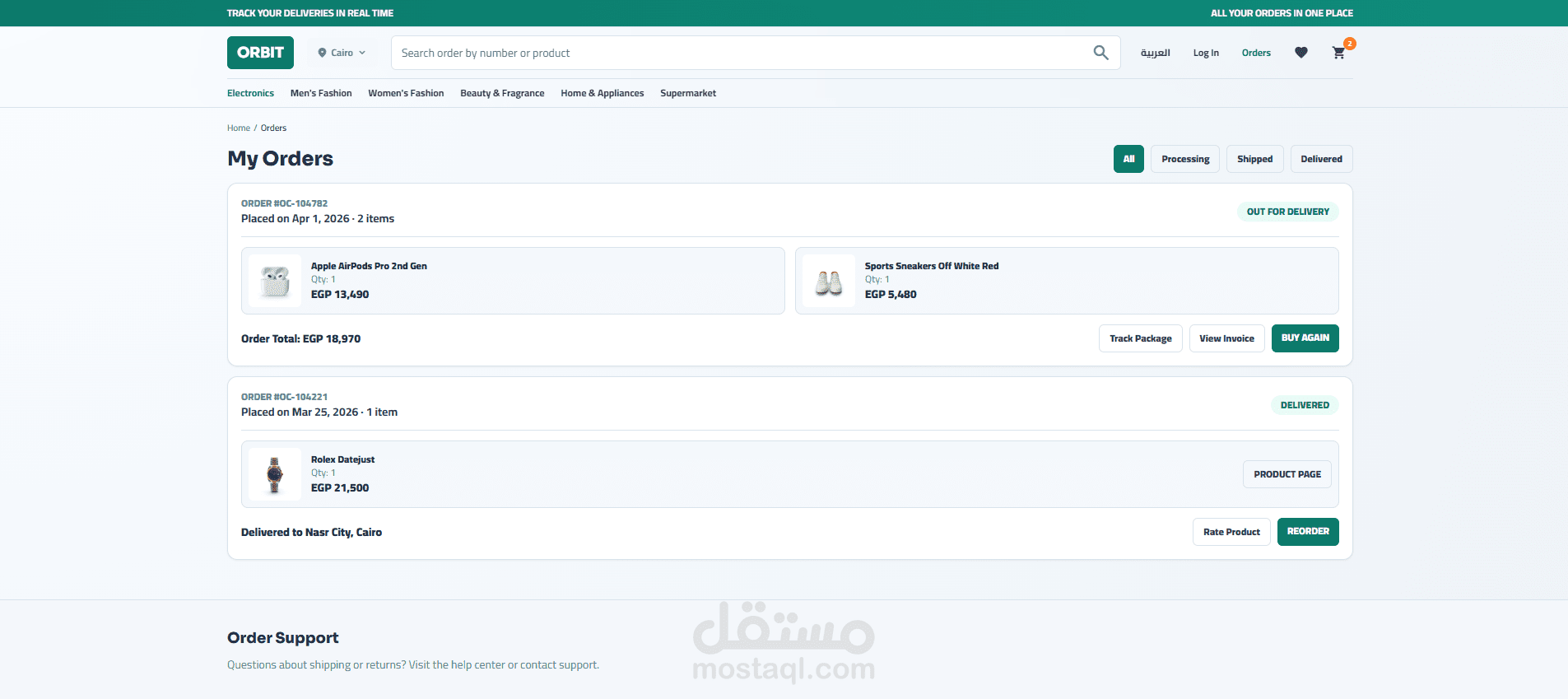Click the Rate Product button
This screenshot has width=1568, height=699.
tap(1231, 532)
